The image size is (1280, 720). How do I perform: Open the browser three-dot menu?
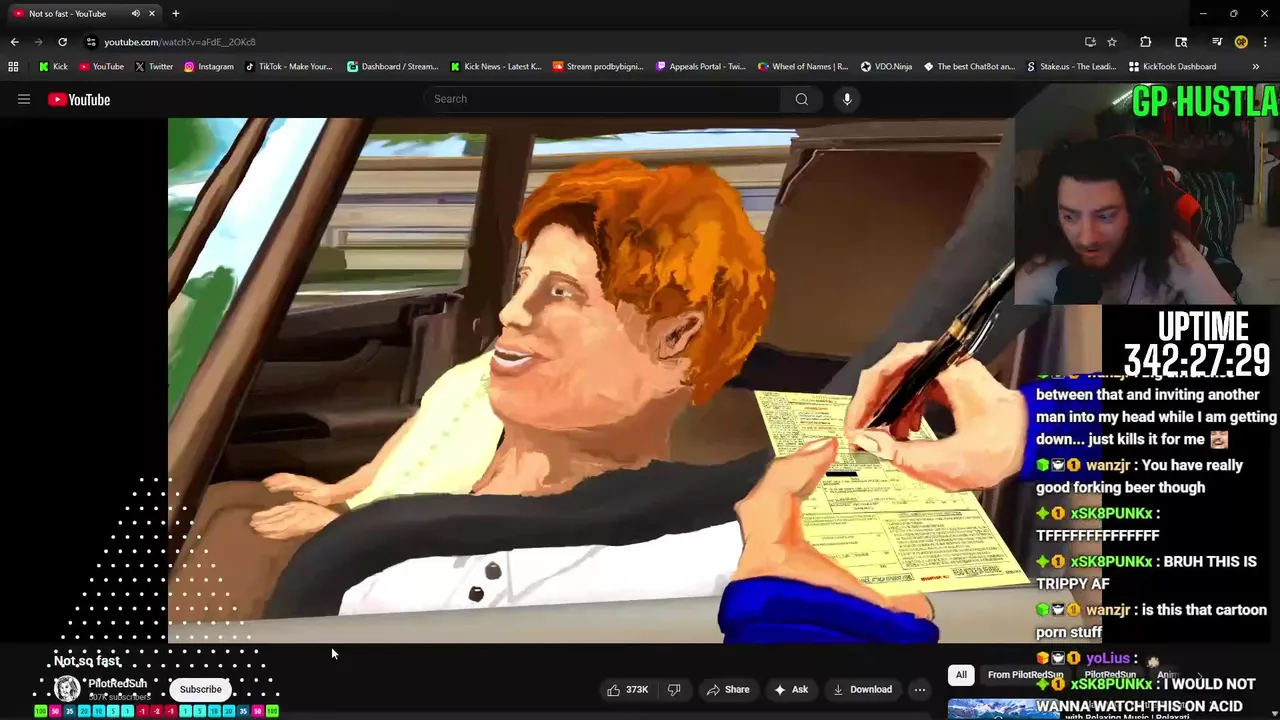point(1265,42)
